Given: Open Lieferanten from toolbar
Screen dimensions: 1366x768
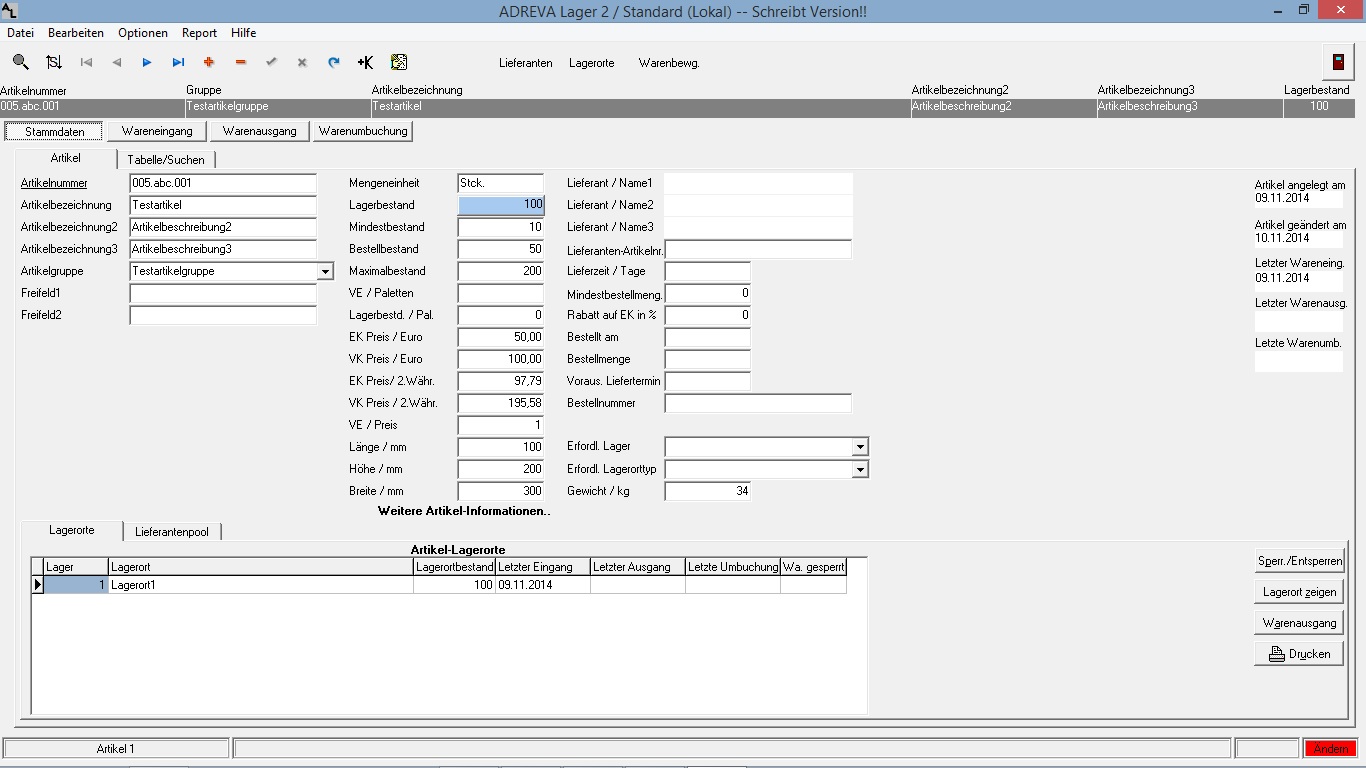Looking at the screenshot, I should 526,63.
